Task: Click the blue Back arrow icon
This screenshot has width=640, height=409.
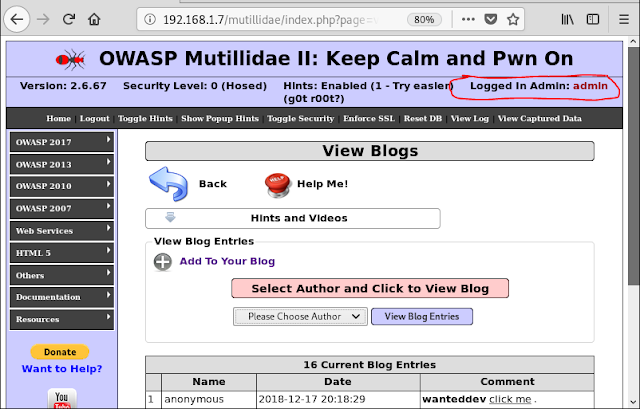Action: point(169,184)
